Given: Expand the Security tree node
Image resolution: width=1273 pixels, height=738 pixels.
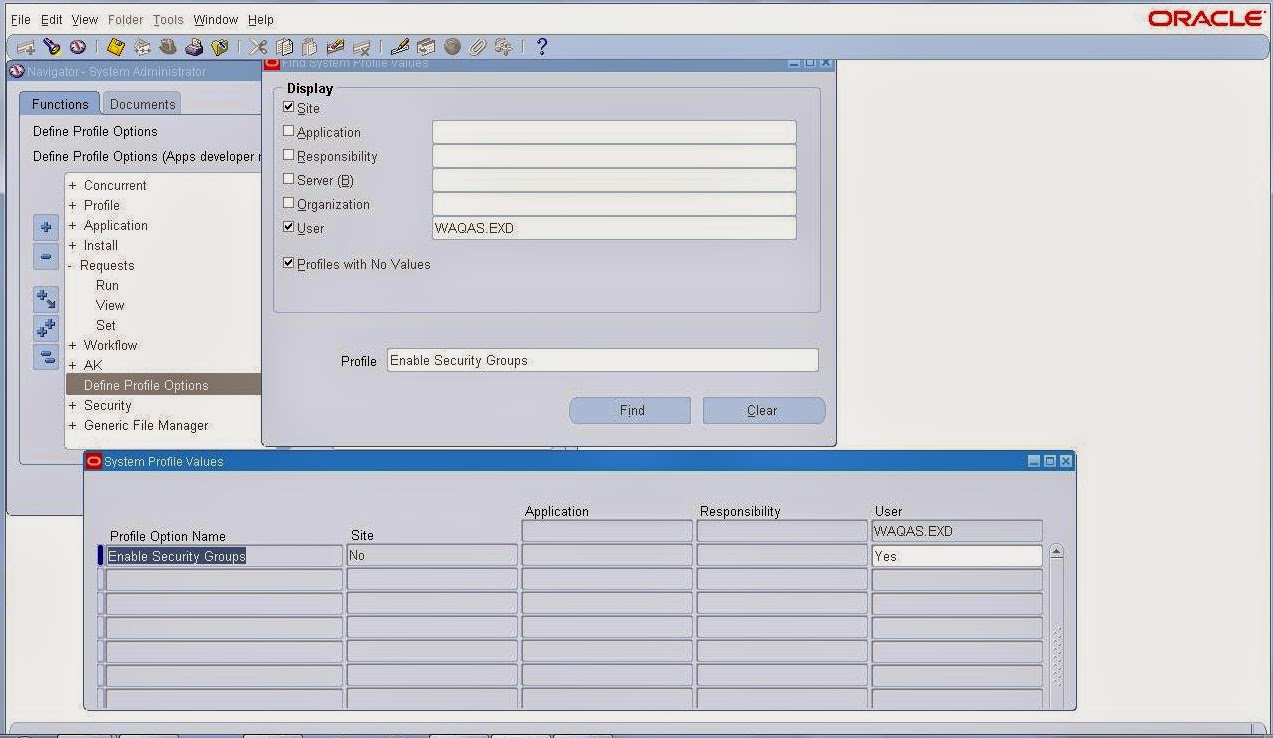Looking at the screenshot, I should (x=71, y=405).
